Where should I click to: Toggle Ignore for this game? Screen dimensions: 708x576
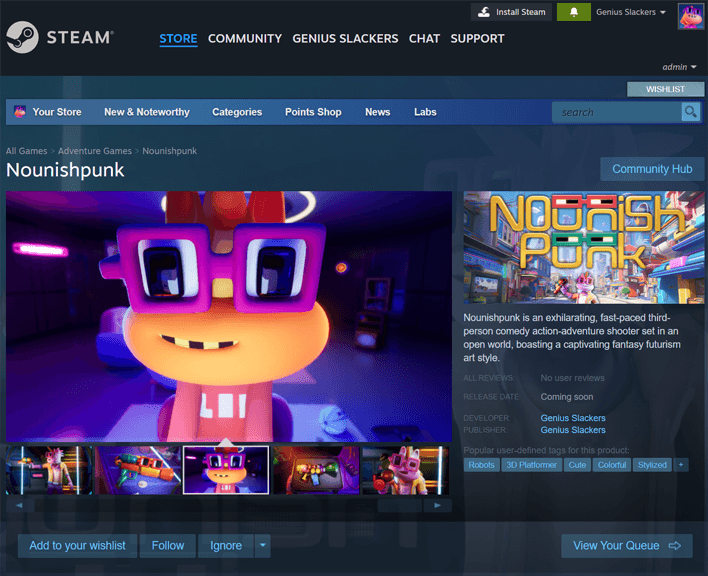point(226,546)
